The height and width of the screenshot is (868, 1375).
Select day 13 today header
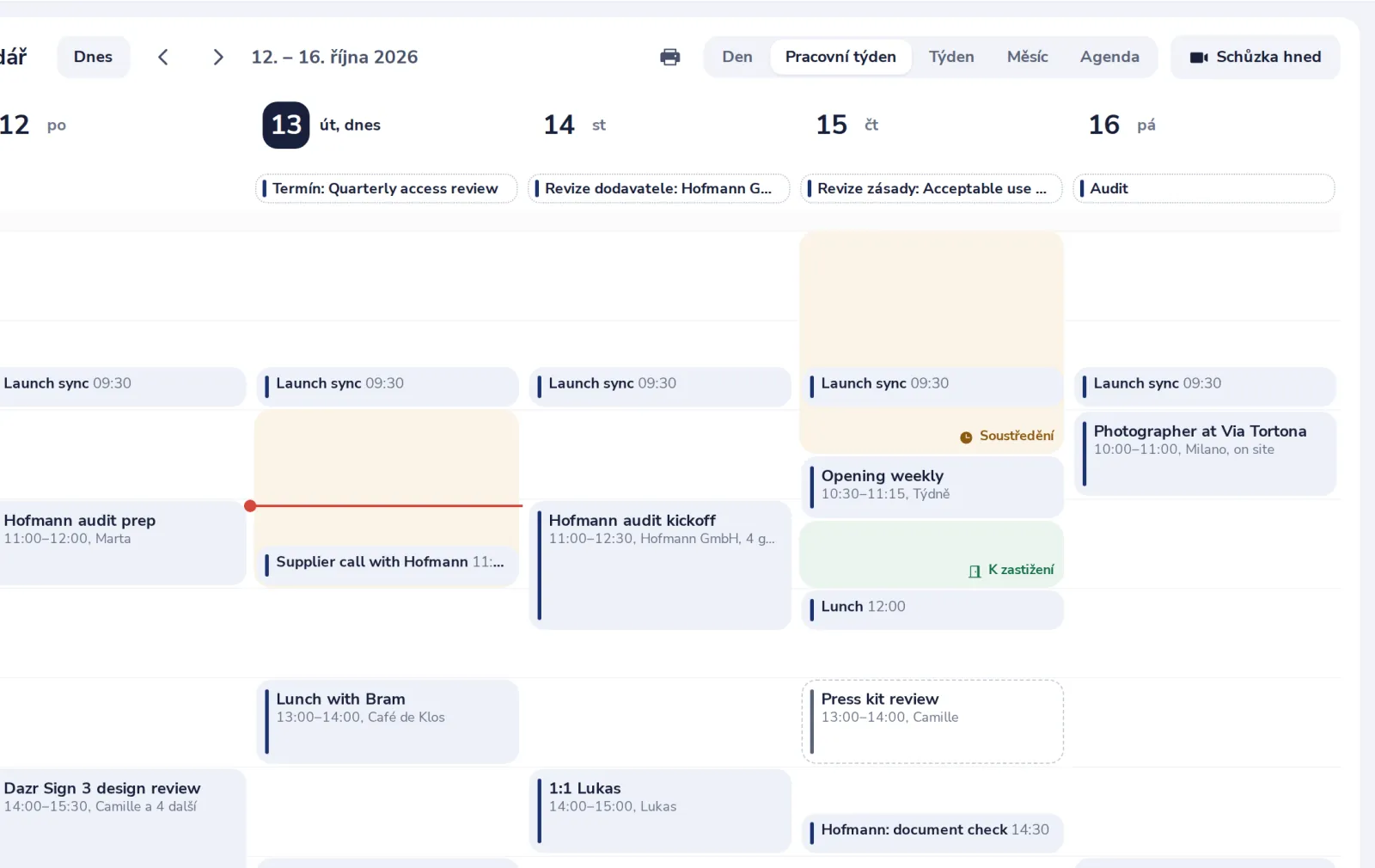[286, 125]
